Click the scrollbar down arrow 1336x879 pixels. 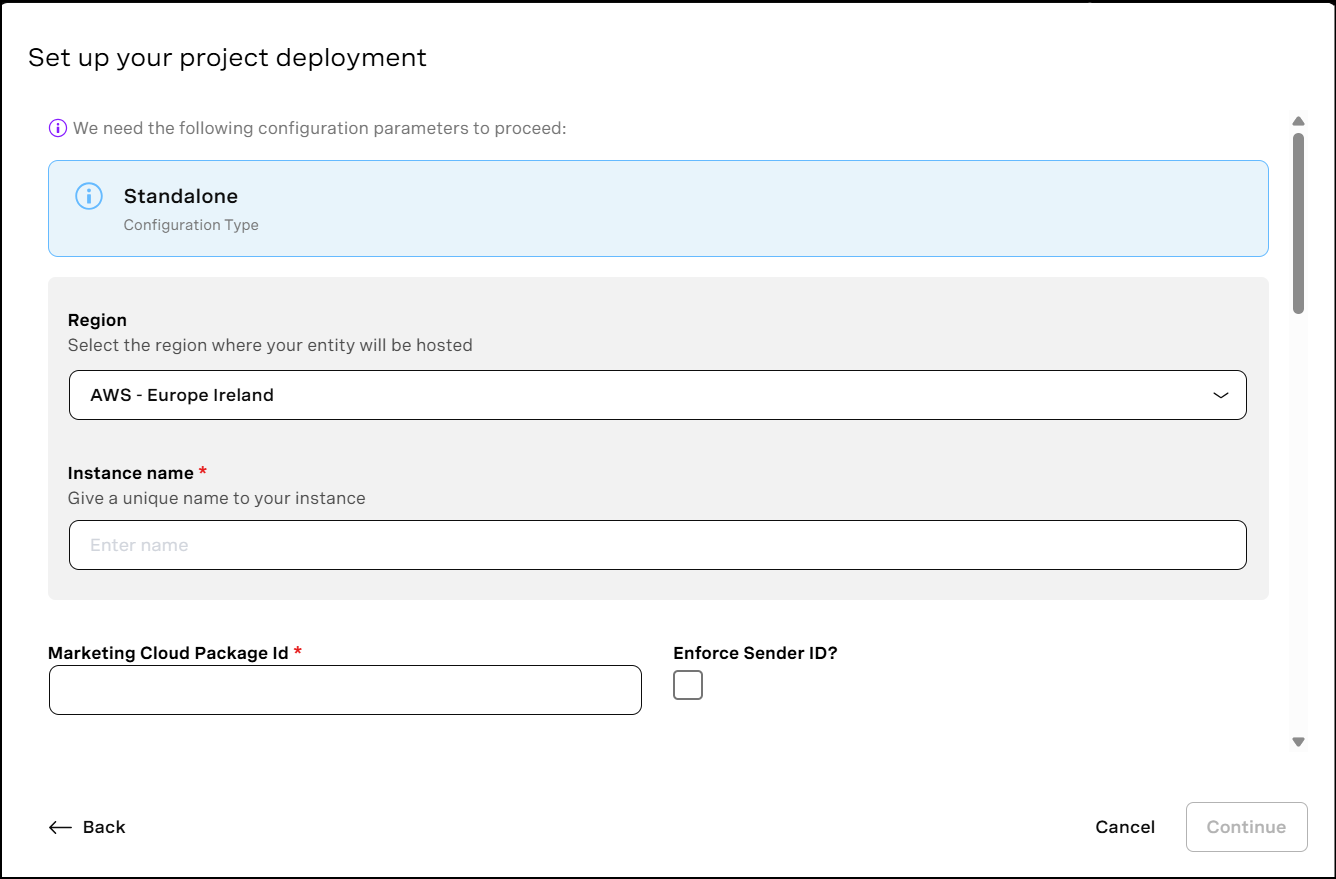(1298, 742)
